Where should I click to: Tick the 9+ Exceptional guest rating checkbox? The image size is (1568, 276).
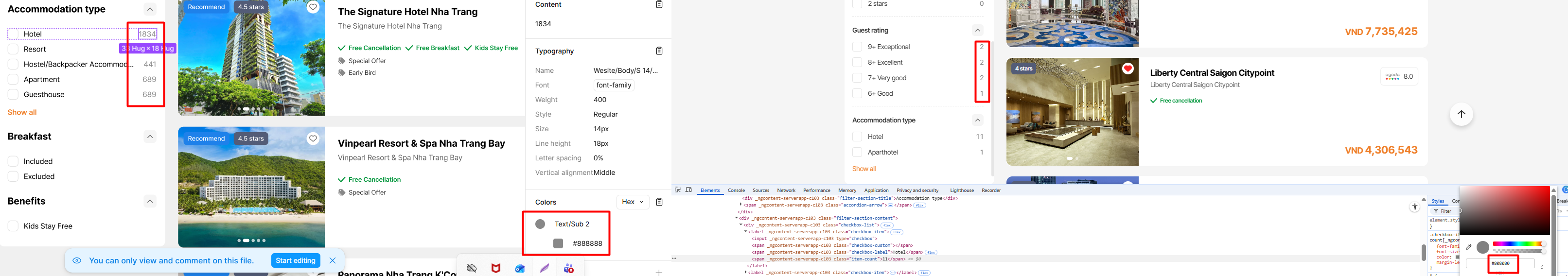pyautogui.click(x=857, y=47)
